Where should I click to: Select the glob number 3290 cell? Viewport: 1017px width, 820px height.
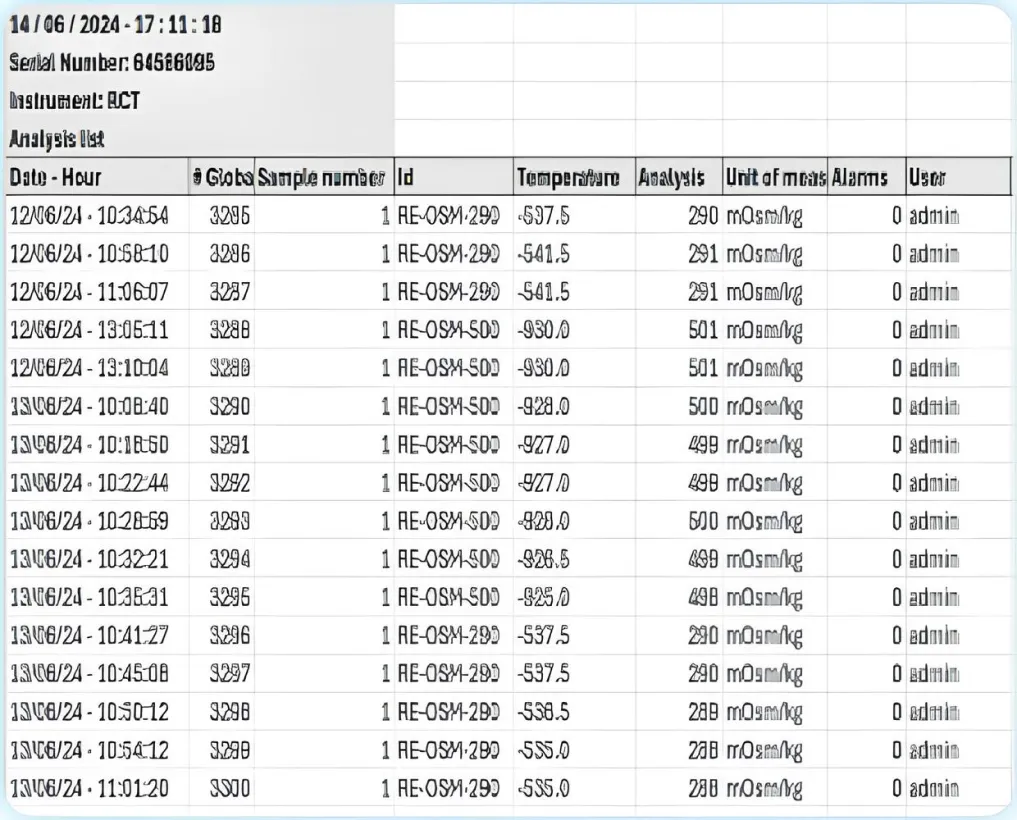click(228, 408)
